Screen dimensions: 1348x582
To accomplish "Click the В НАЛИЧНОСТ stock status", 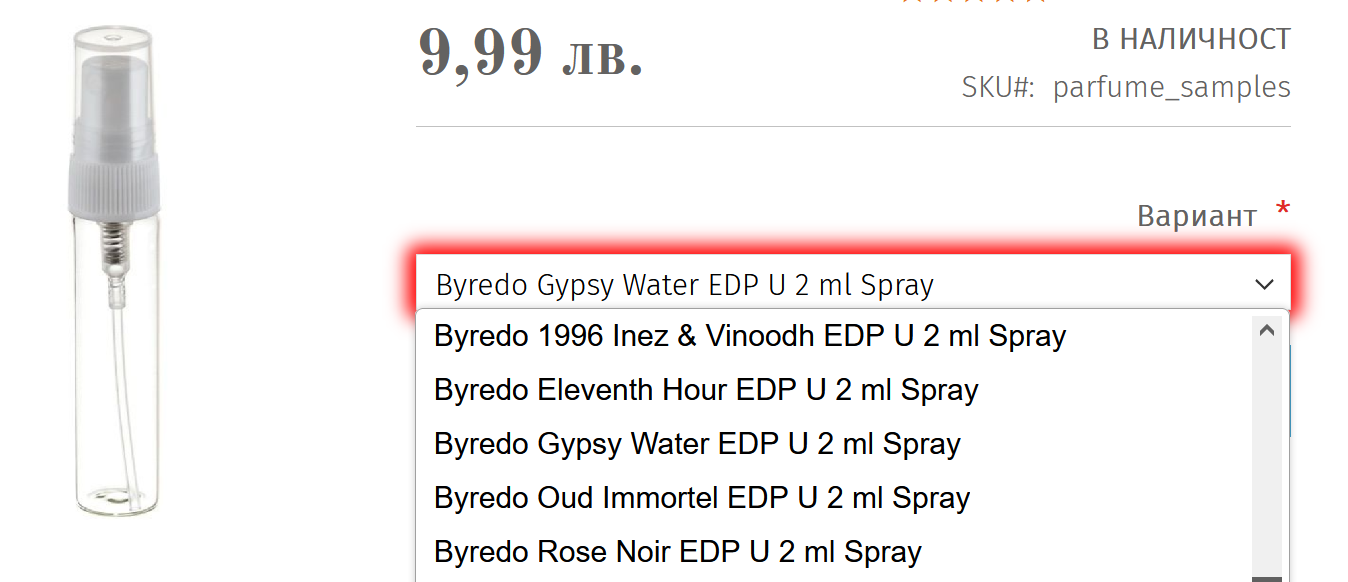I will point(1191,40).
